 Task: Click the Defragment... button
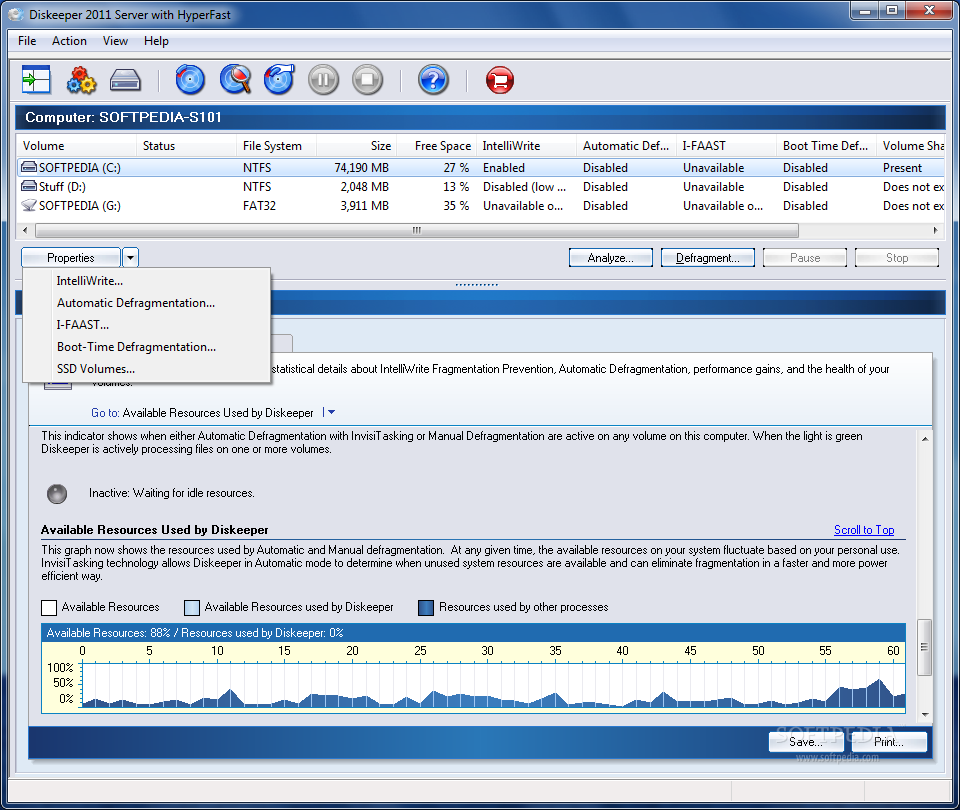[708, 258]
